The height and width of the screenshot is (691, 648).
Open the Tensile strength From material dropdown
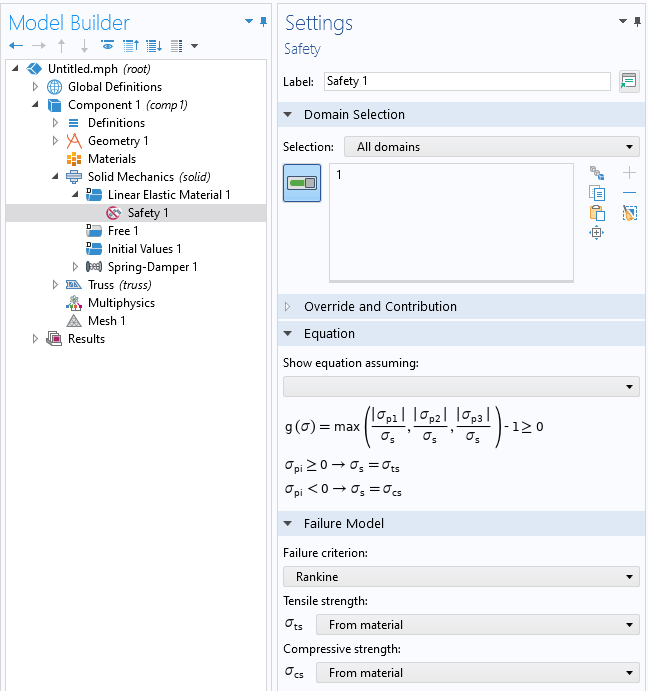coord(477,625)
